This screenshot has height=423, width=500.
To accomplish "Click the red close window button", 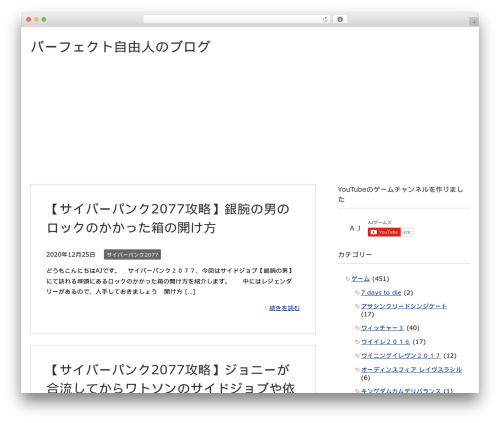I will (x=29, y=20).
